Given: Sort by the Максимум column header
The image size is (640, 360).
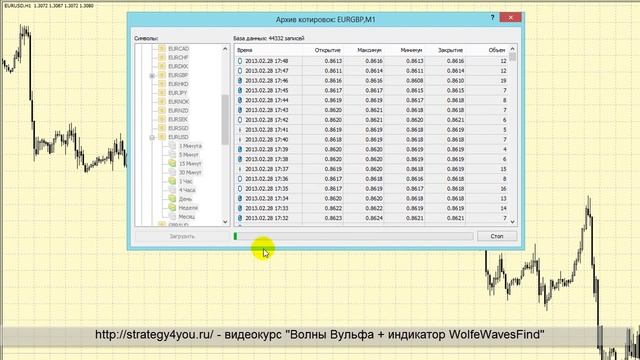Looking at the screenshot, I should click(x=364, y=50).
